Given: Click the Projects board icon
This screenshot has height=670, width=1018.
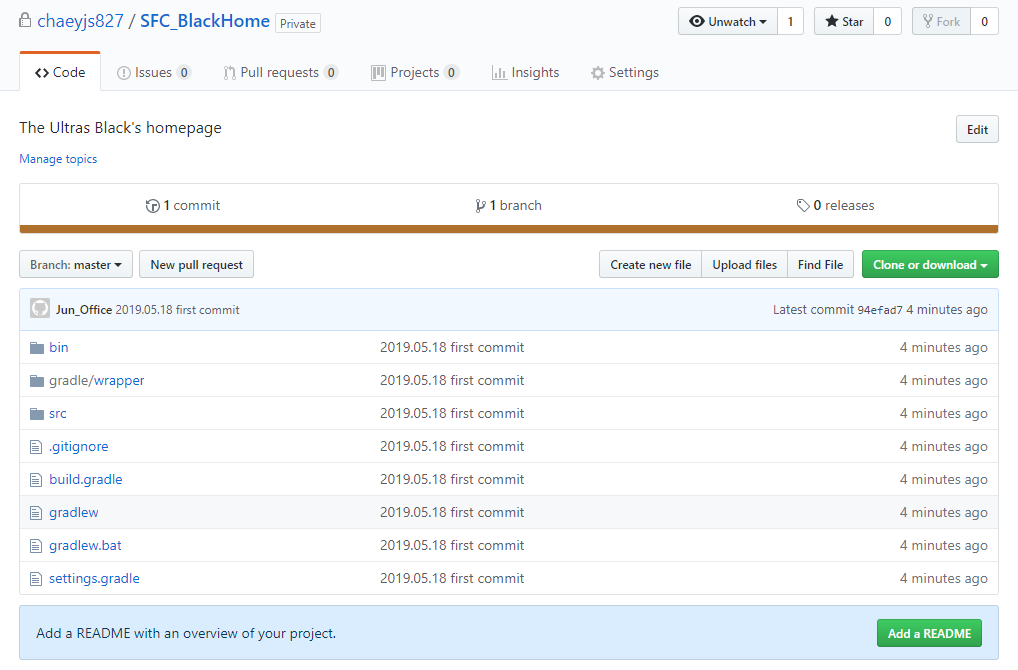Looking at the screenshot, I should [x=378, y=73].
